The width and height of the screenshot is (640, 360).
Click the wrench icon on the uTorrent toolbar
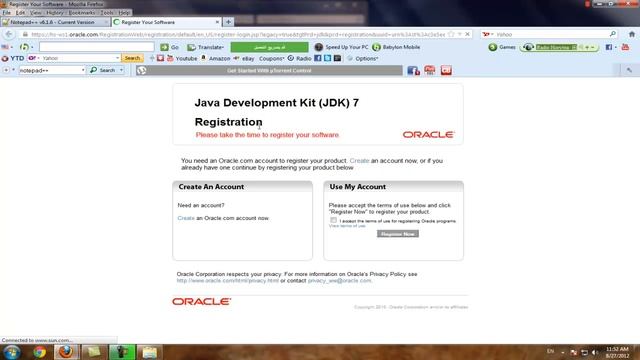pos(629,70)
